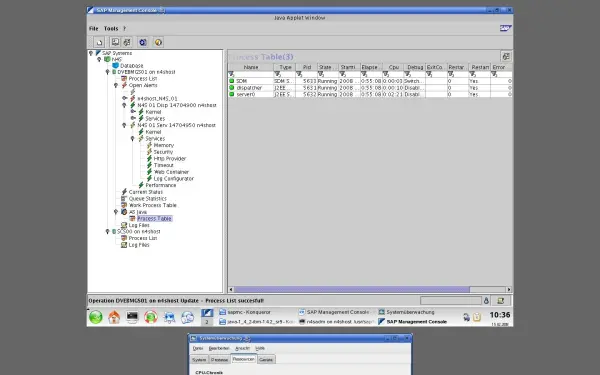The height and width of the screenshot is (375, 600).
Task: Open the Tools menu
Action: [111, 28]
